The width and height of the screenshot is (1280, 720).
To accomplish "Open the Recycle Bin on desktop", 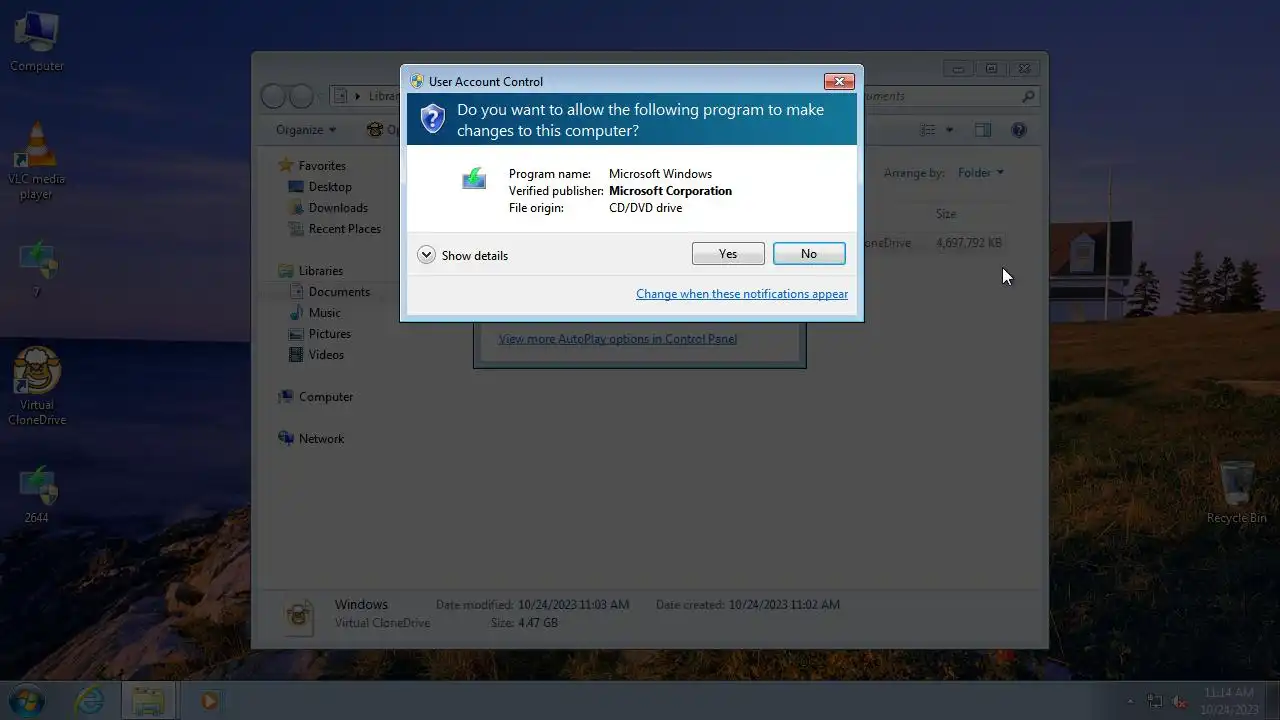I will pos(1237,492).
